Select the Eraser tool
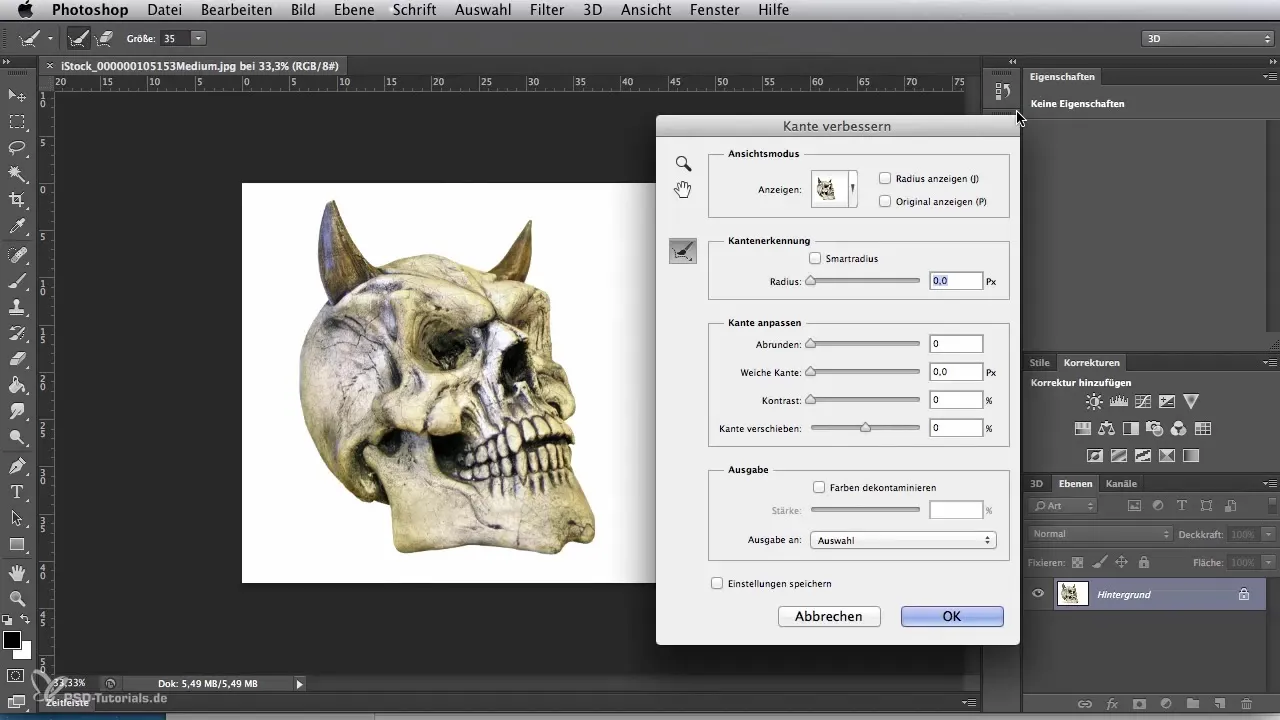Screen dimensions: 1280x720 pyautogui.click(x=17, y=359)
